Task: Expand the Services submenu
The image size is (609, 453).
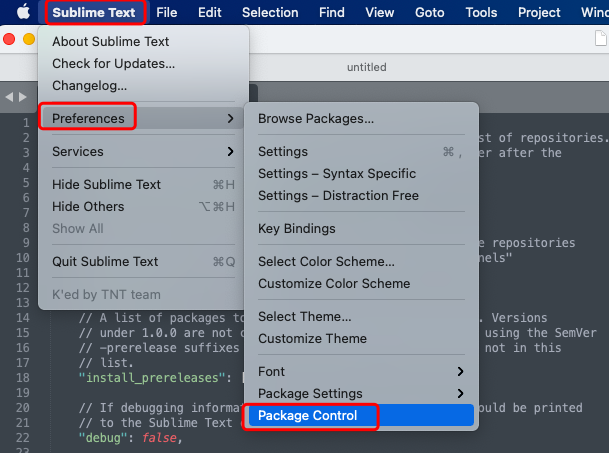Action: click(x=143, y=151)
